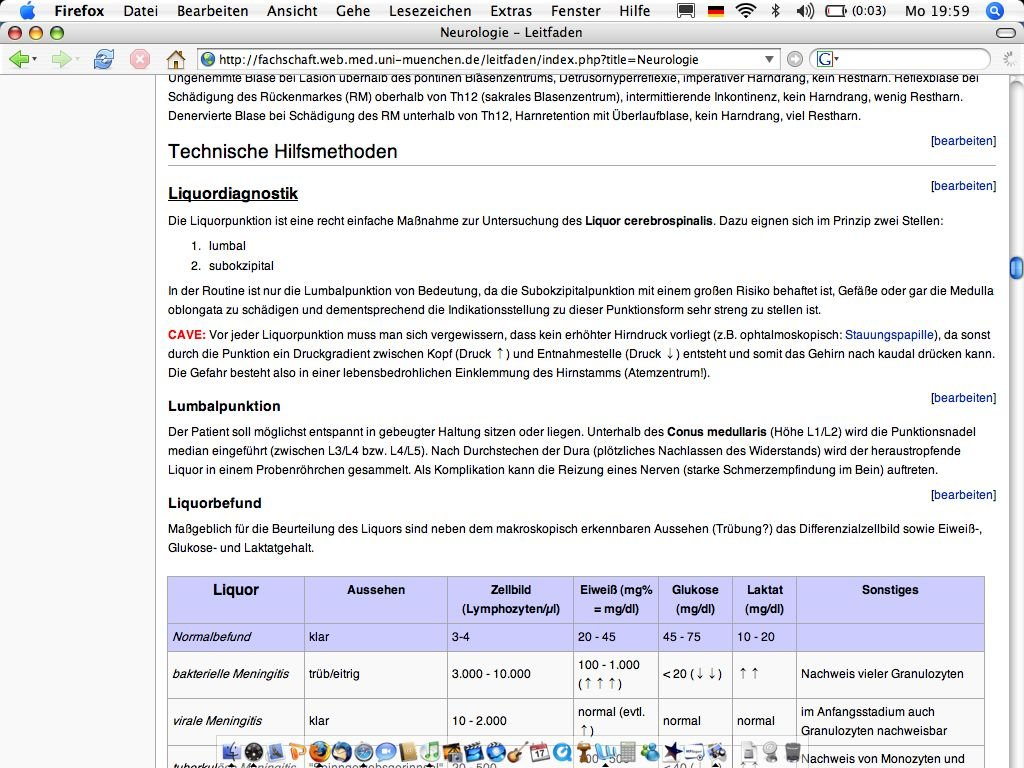Click the Back navigation arrow
1024x768 pixels.
tap(18, 59)
